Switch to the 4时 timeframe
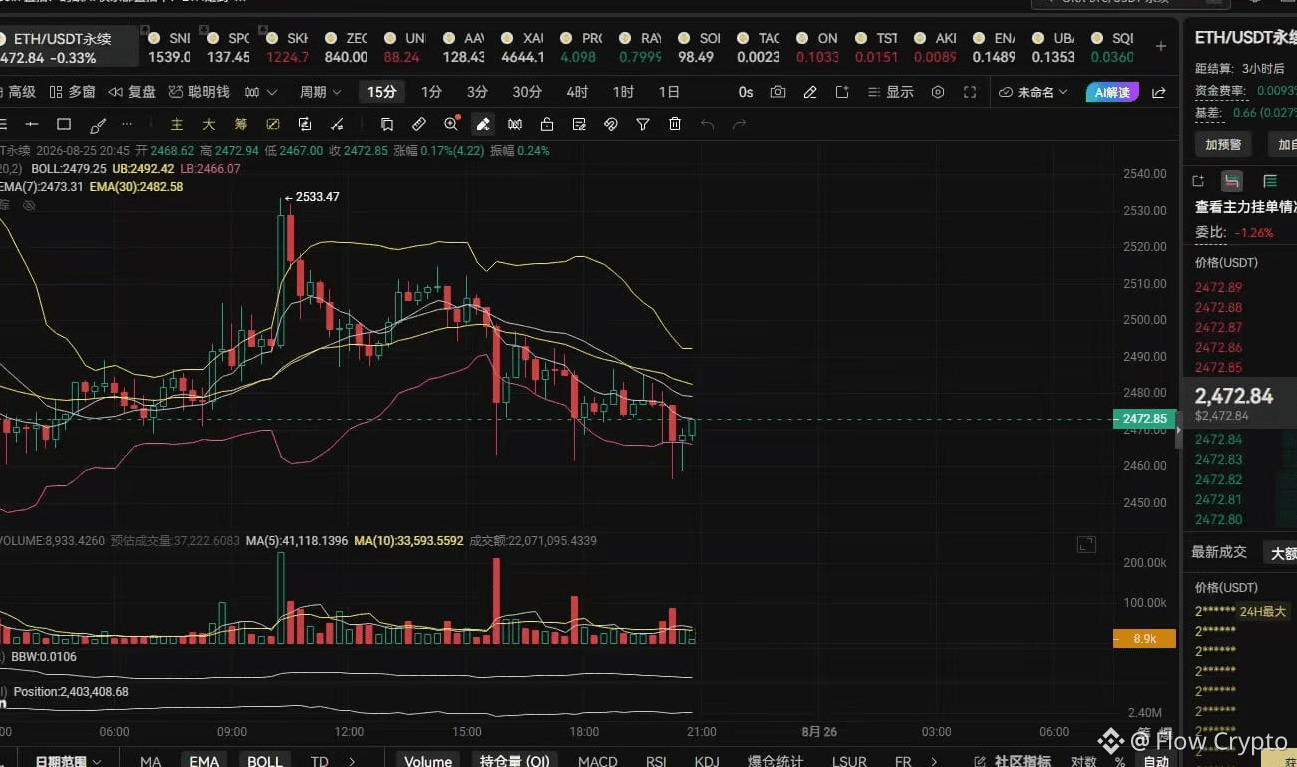Screen dimensions: 1297x767 point(577,92)
